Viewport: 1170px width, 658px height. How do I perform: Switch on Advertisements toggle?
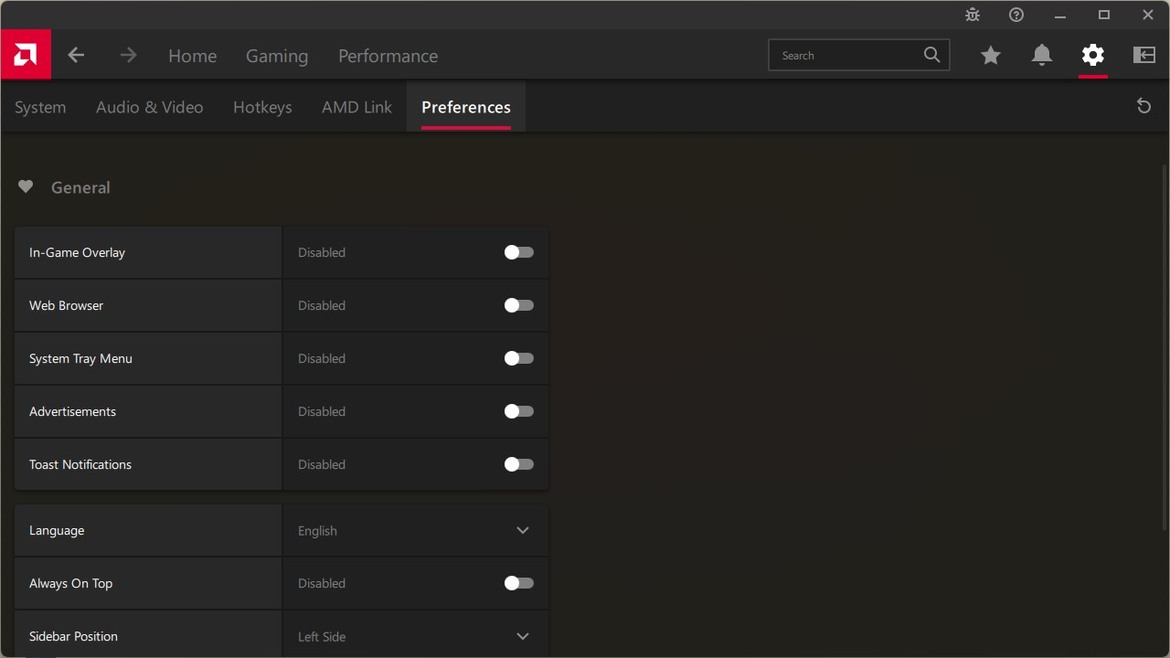click(x=519, y=411)
